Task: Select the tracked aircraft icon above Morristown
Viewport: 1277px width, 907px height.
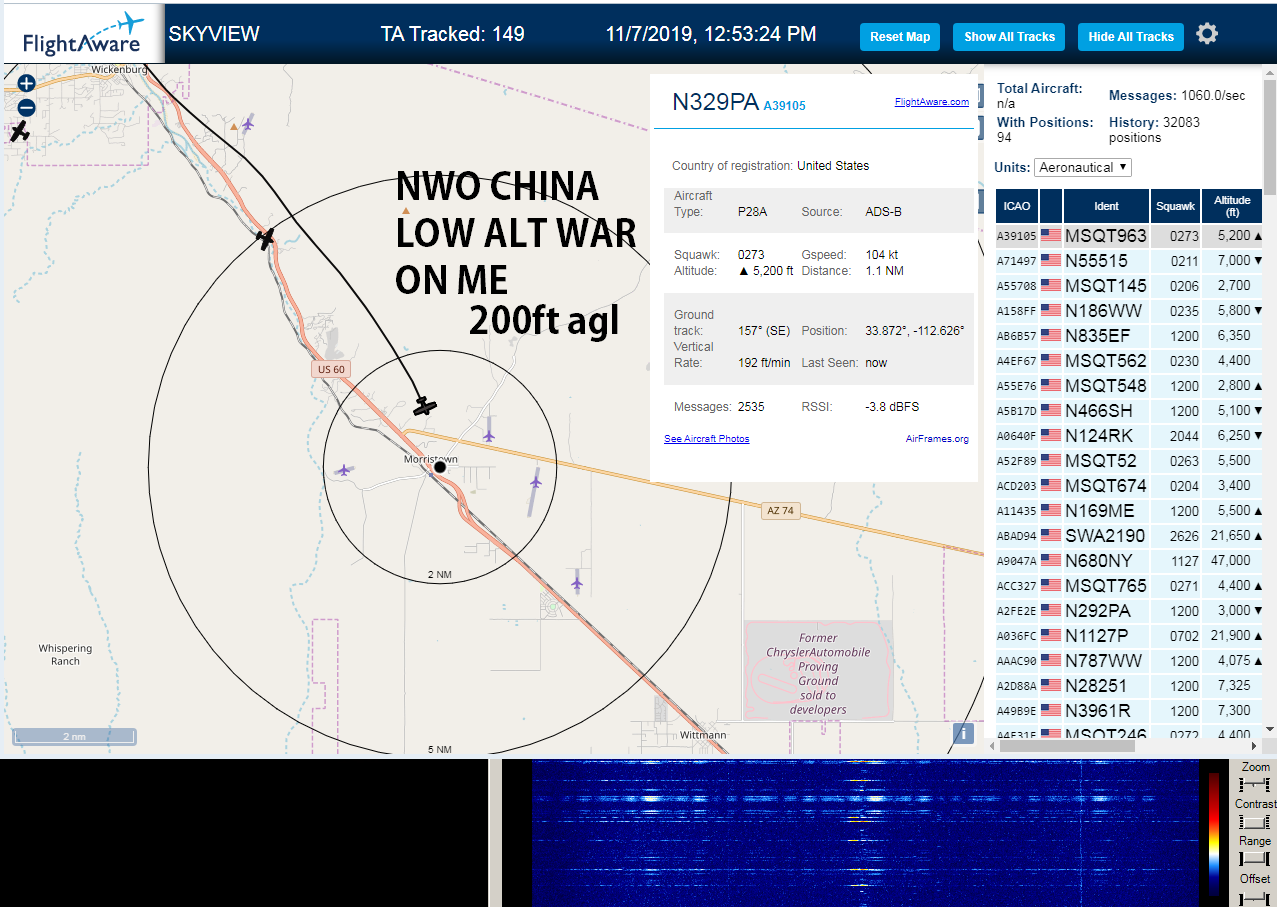Action: pos(425,405)
